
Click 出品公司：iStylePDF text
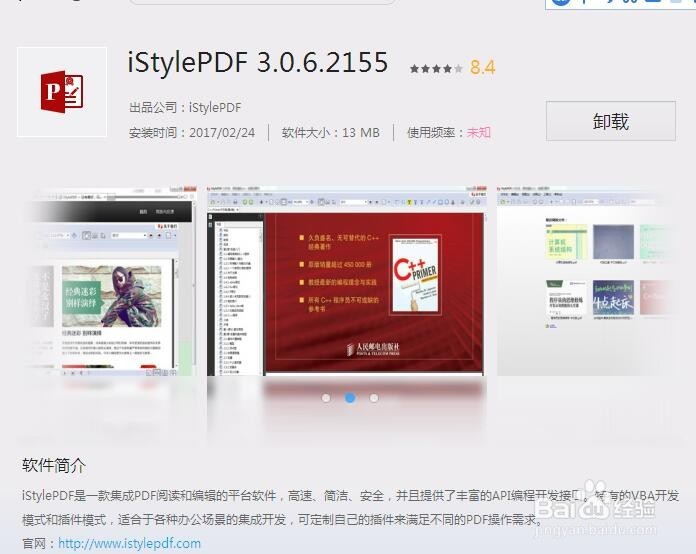coord(185,107)
